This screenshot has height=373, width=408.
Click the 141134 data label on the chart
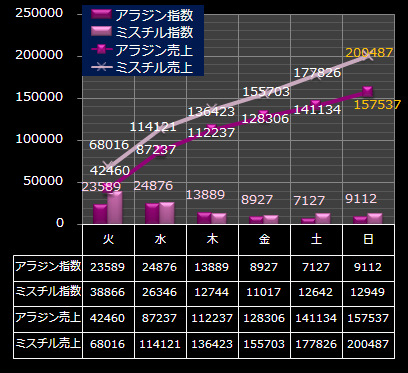tap(317, 110)
